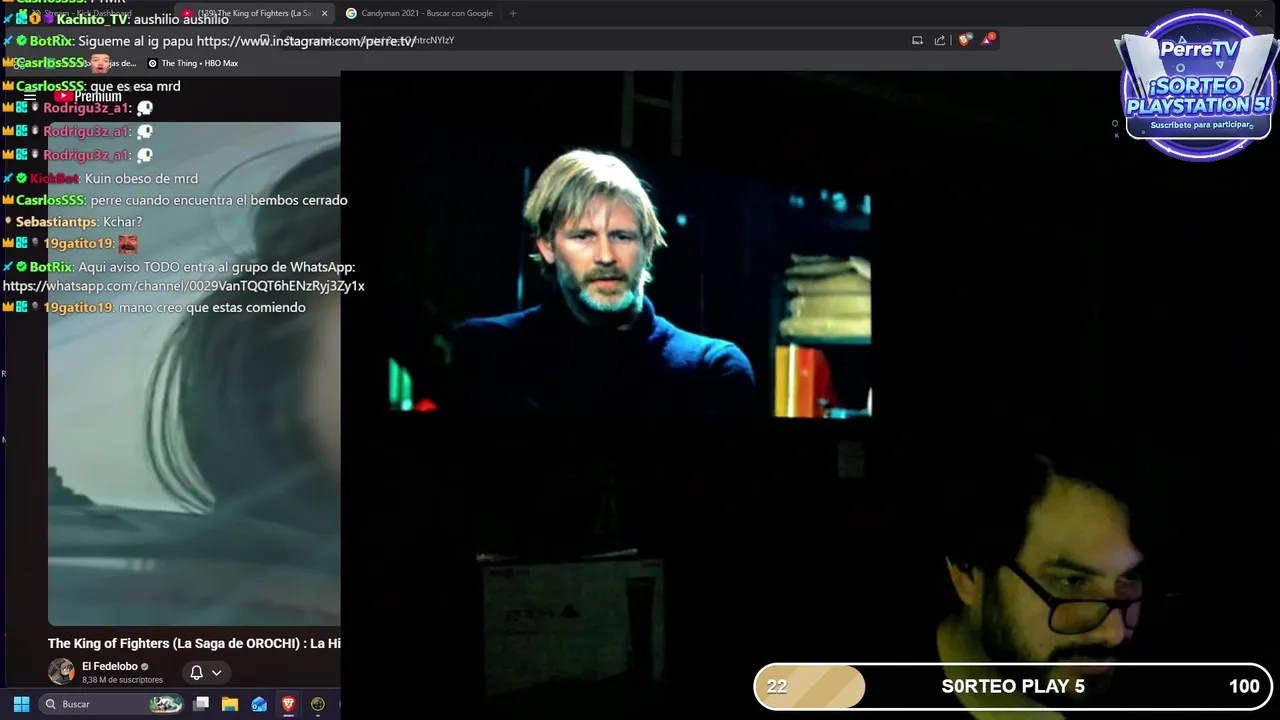Open Brave Rewards triangle icon
Viewport: 1280px width, 720px height.
point(988,39)
